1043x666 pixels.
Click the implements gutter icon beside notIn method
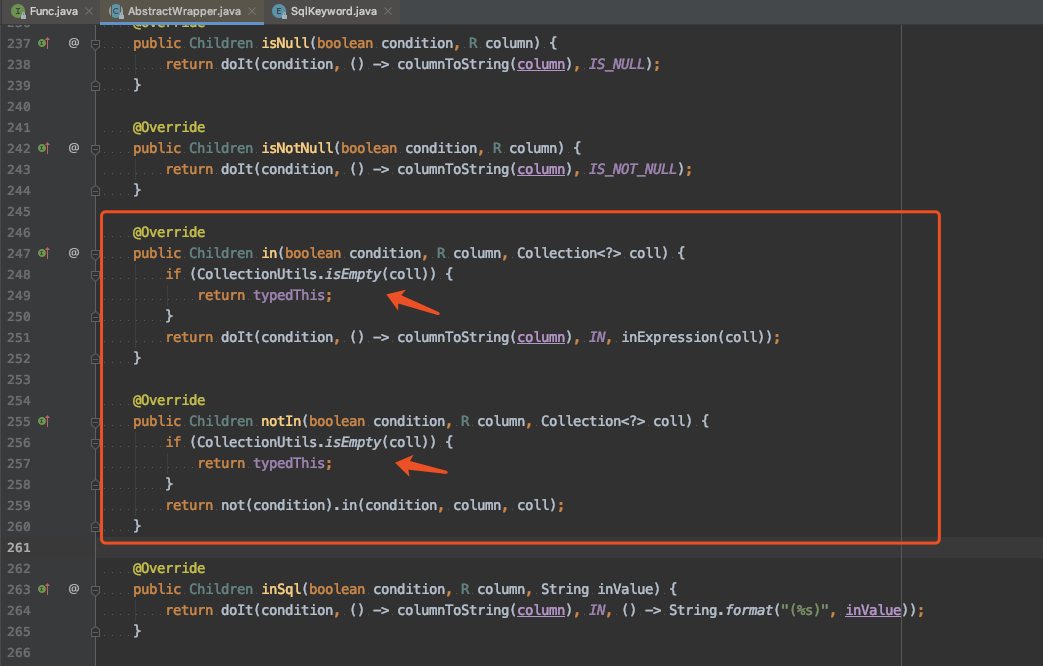pos(43,421)
